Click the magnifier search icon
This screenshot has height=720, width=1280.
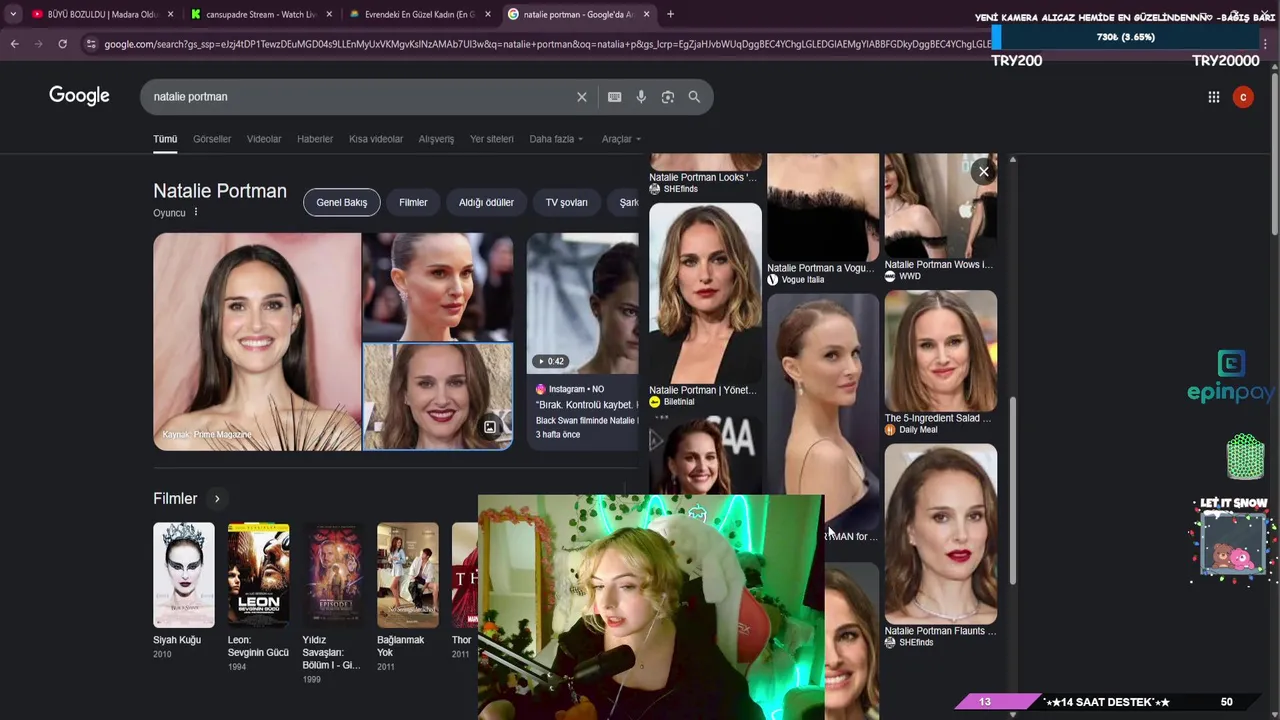[x=694, y=97]
